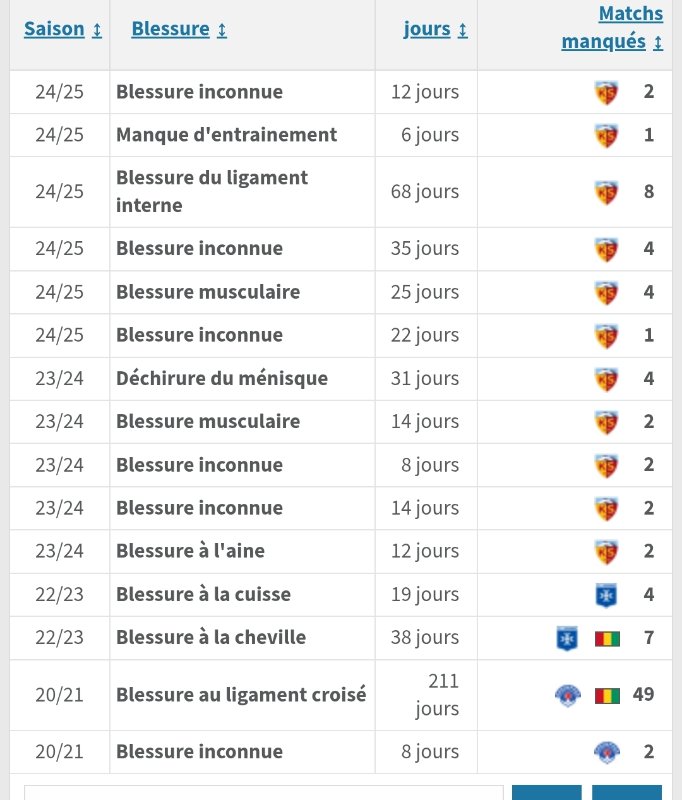This screenshot has width=682, height=800.
Task: Click club crest in Manque d'entrainement row
Action: pos(606,135)
